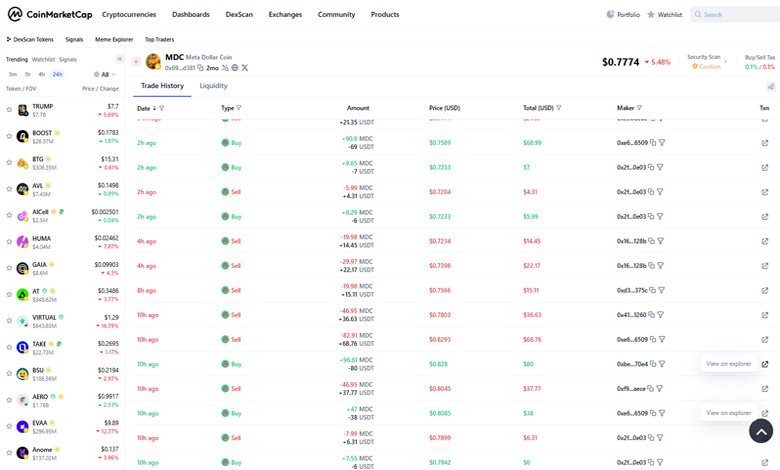Open the BTG token row icon
This screenshot has width=780, height=470.
22,163
